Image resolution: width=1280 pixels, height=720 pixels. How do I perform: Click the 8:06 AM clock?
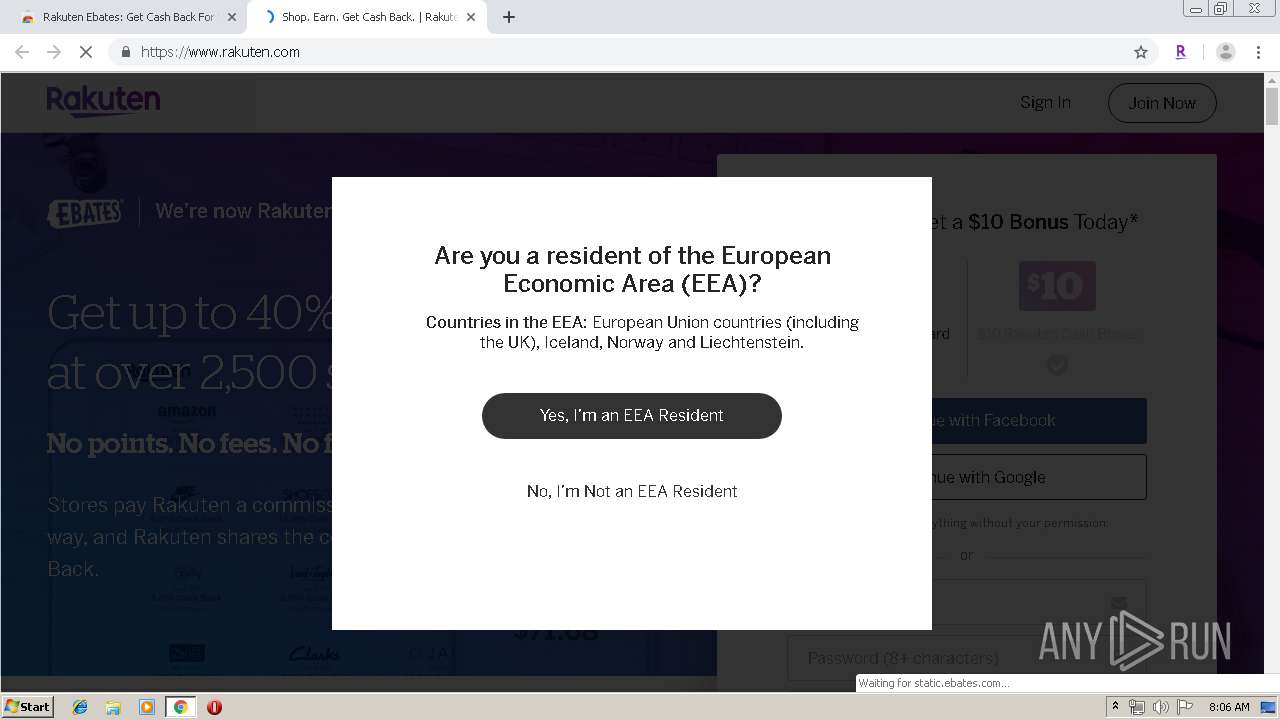pyautogui.click(x=1229, y=707)
